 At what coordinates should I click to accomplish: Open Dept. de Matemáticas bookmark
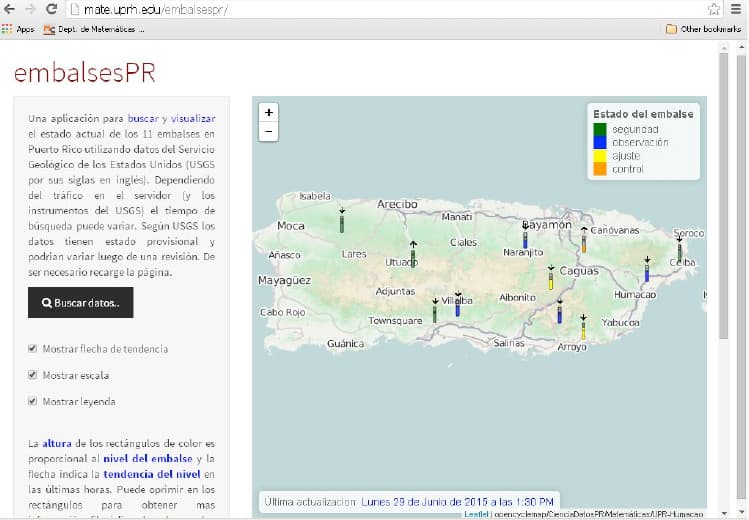94,29
